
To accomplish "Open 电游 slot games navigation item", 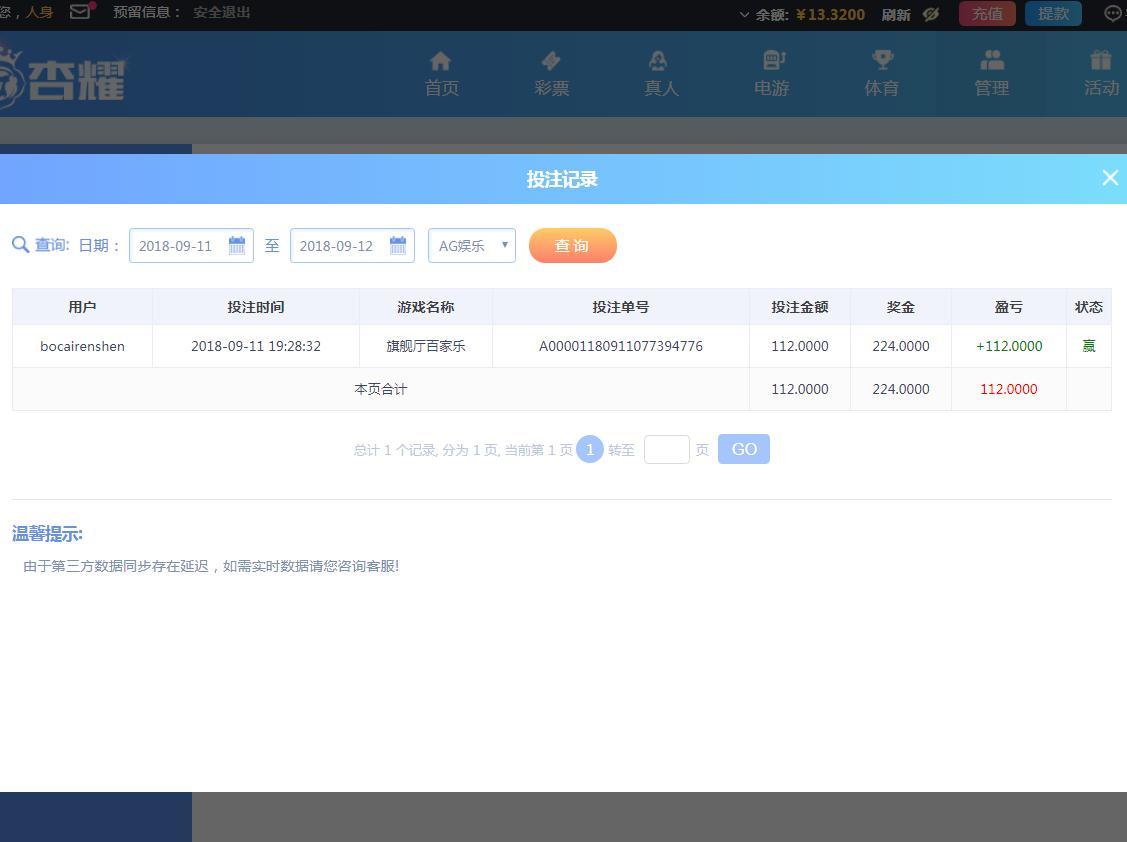I will pos(771,74).
